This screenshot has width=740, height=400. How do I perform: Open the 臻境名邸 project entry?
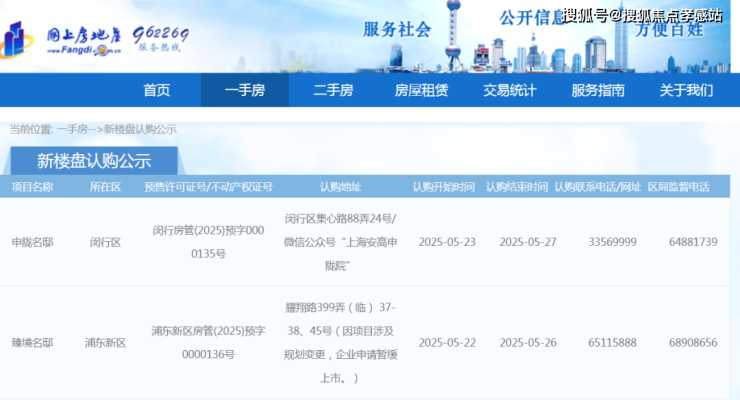point(32,343)
